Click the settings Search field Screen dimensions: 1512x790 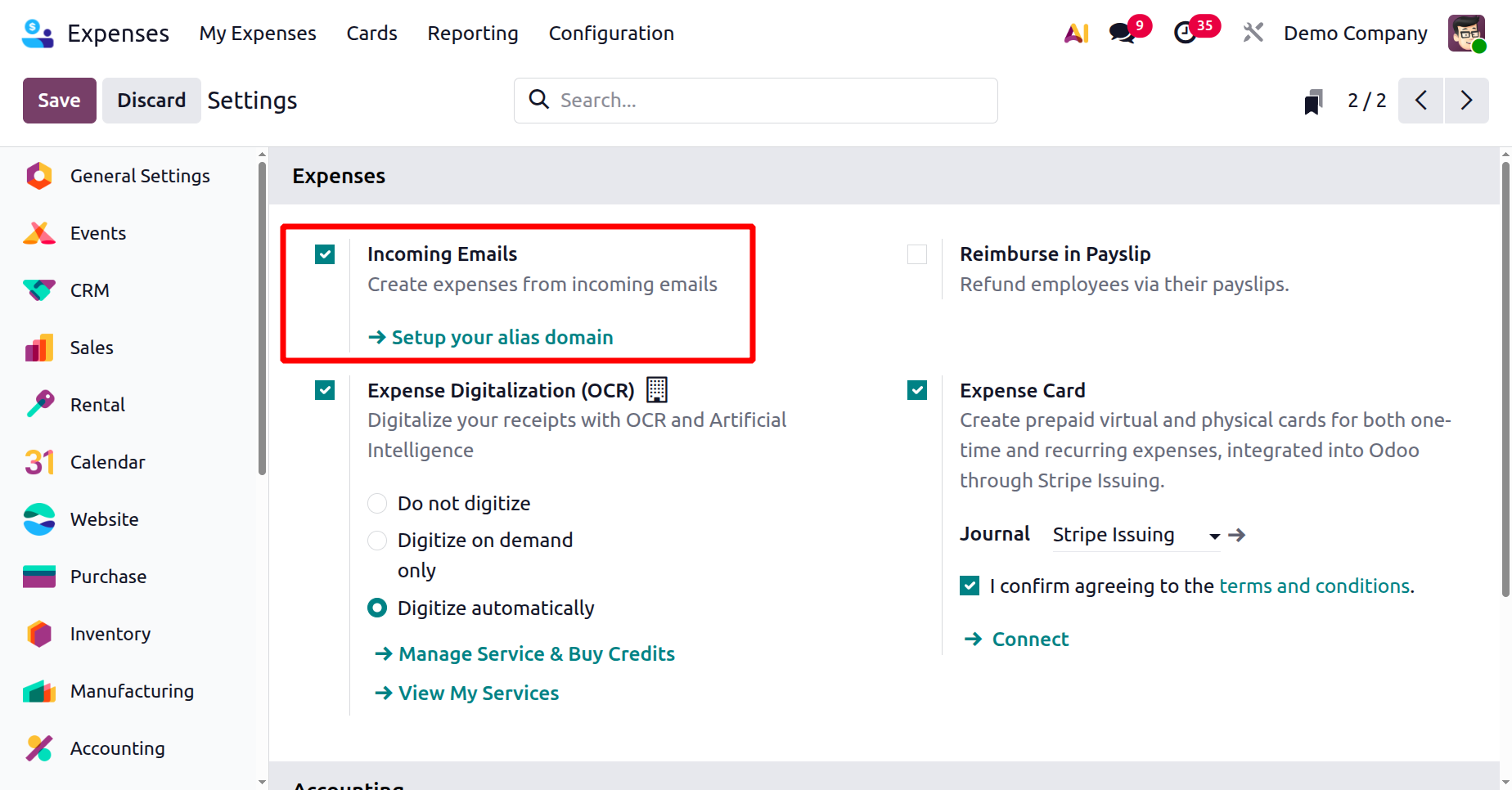pos(769,101)
